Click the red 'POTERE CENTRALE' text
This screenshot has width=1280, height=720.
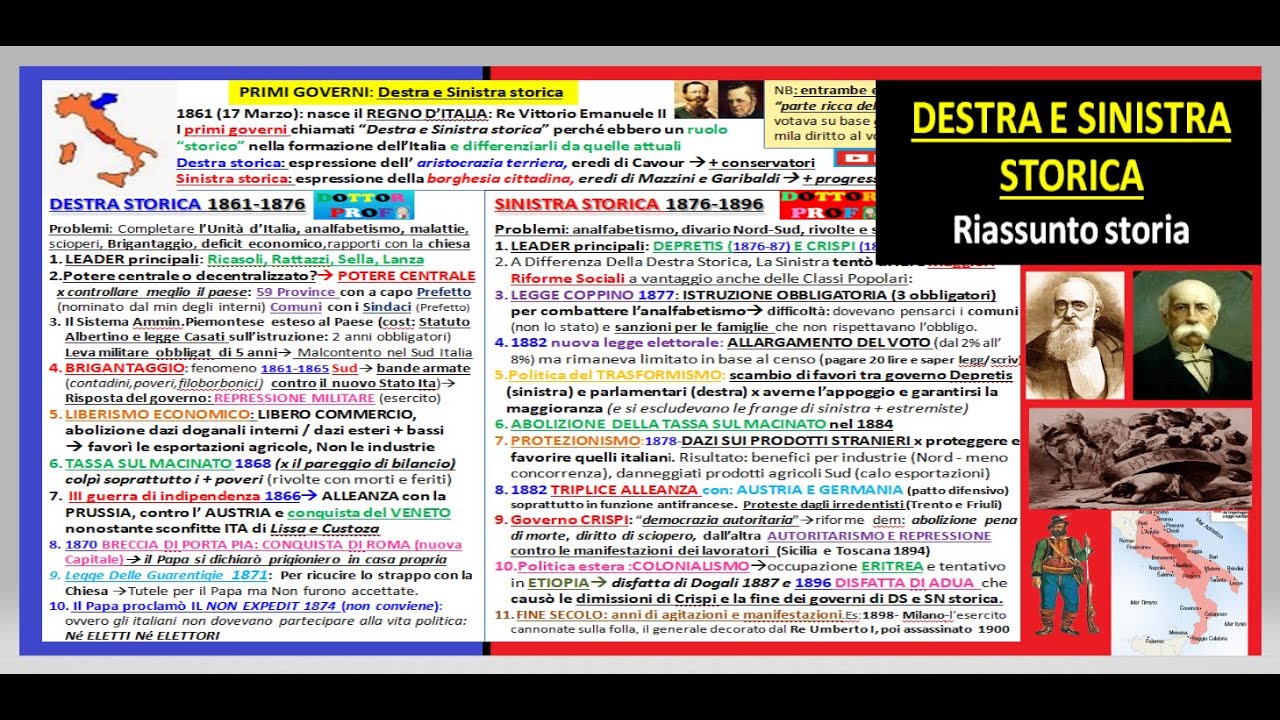point(406,275)
